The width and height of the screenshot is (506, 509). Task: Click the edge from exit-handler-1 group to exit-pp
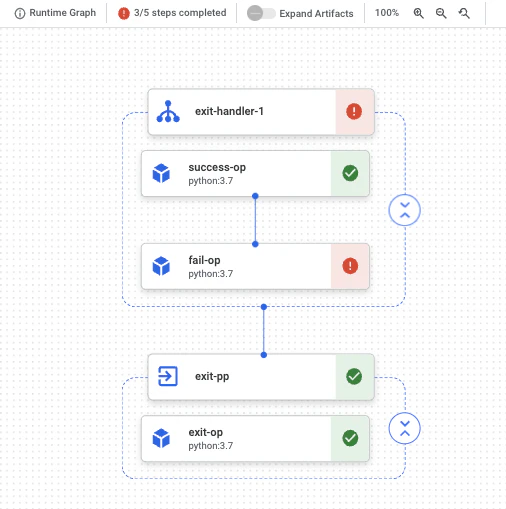point(264,331)
